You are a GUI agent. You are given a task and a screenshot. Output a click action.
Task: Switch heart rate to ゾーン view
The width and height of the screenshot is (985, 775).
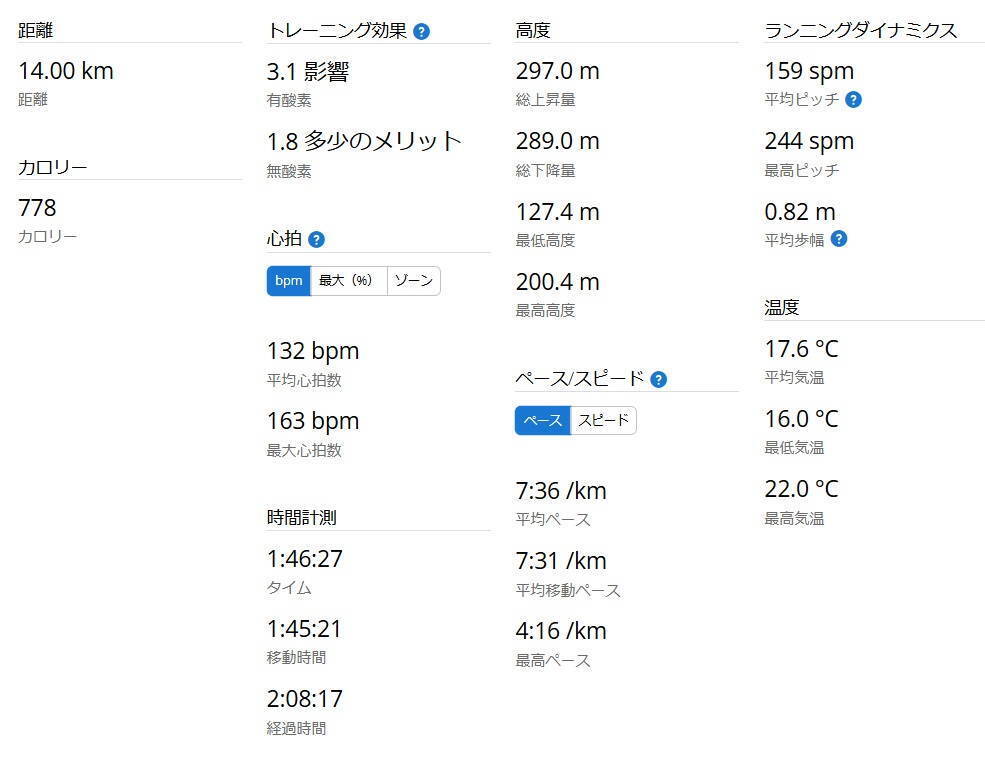414,281
